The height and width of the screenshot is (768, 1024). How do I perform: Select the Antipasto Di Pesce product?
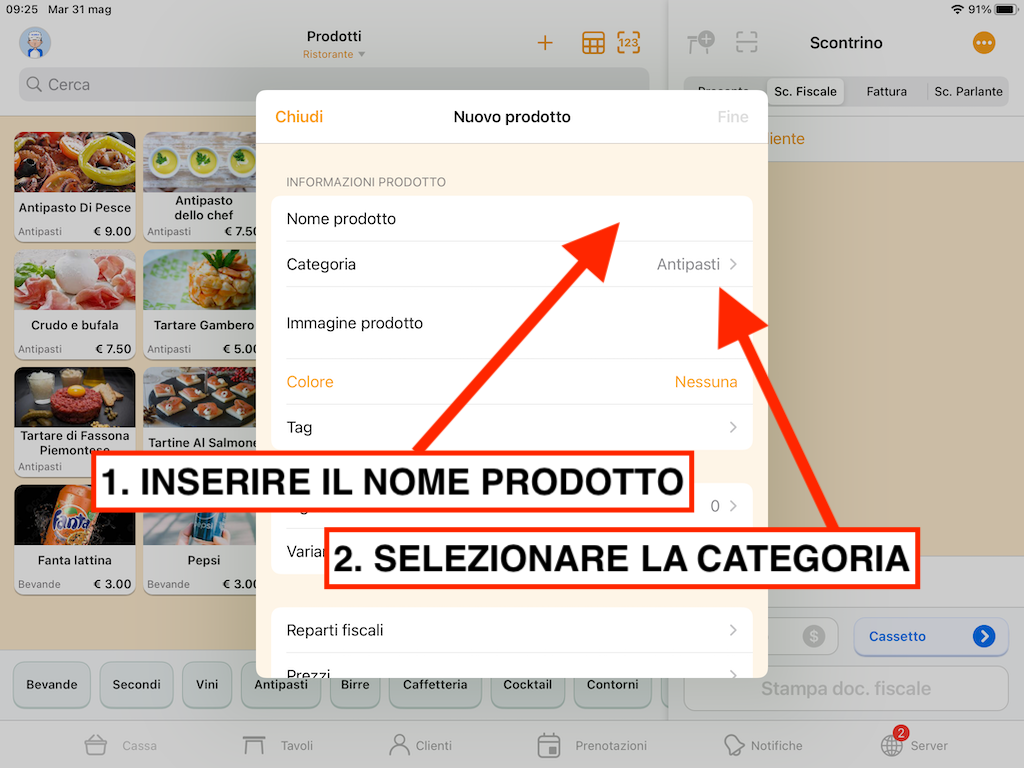click(x=74, y=187)
